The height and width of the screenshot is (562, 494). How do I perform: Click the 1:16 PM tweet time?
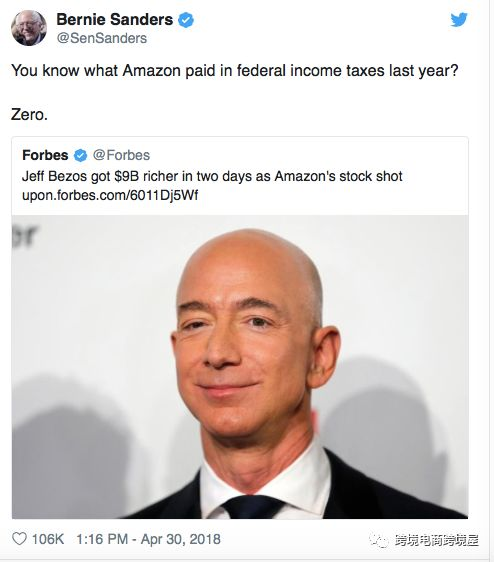[102, 539]
